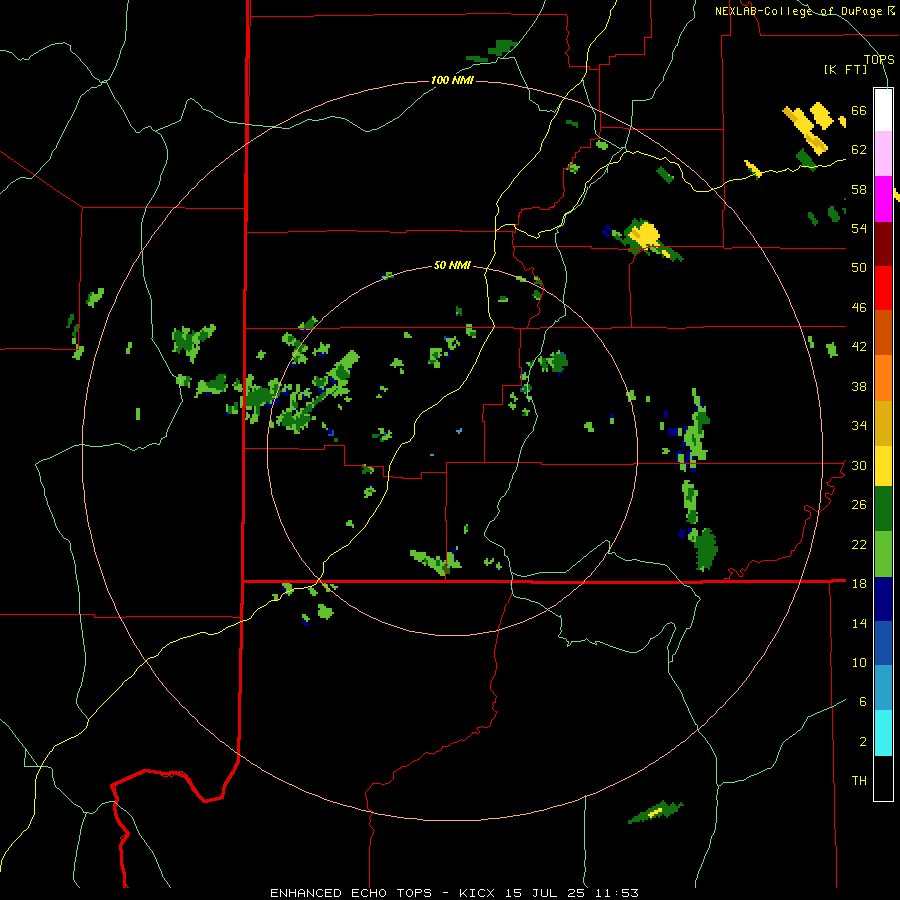Click the light pink legend swatch

[883, 154]
